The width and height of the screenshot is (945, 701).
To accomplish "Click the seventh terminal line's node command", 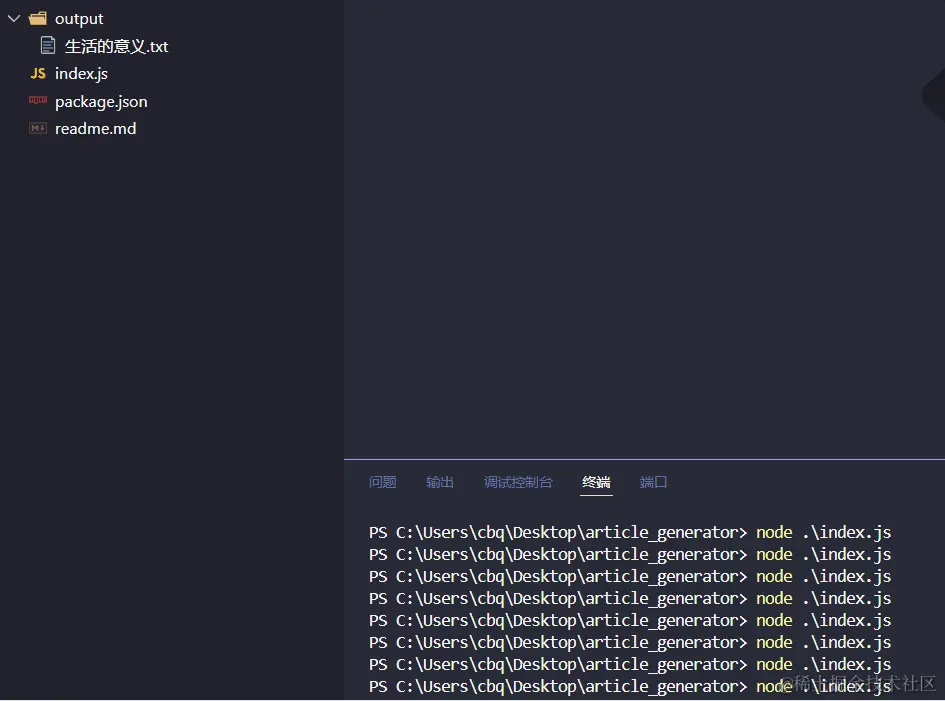I will 774,664.
